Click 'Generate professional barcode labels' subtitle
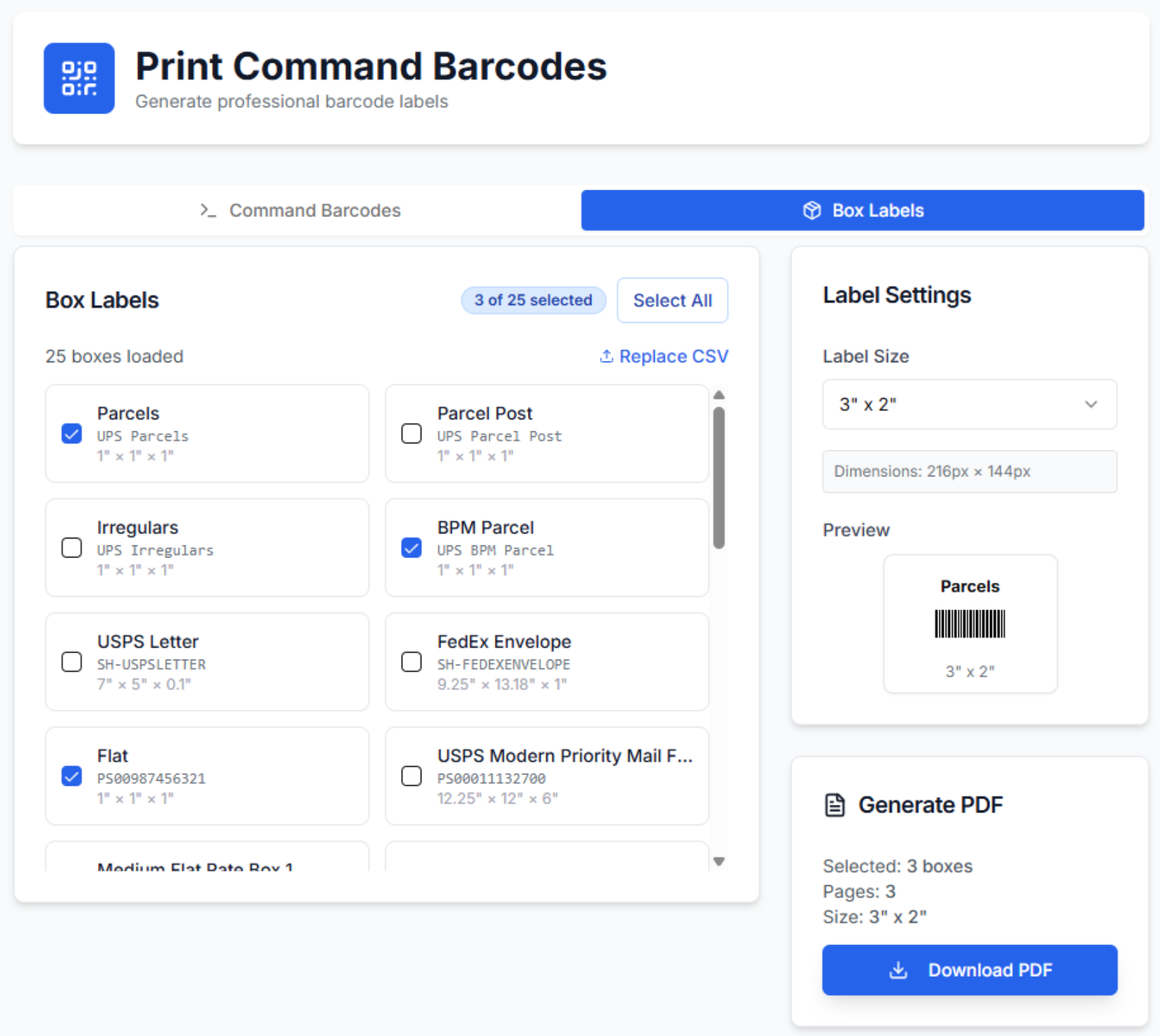The image size is (1160, 1036). coord(292,101)
